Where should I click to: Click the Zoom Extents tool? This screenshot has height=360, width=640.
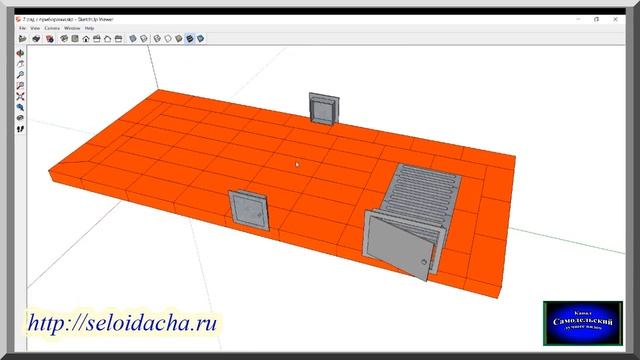tap(20, 96)
